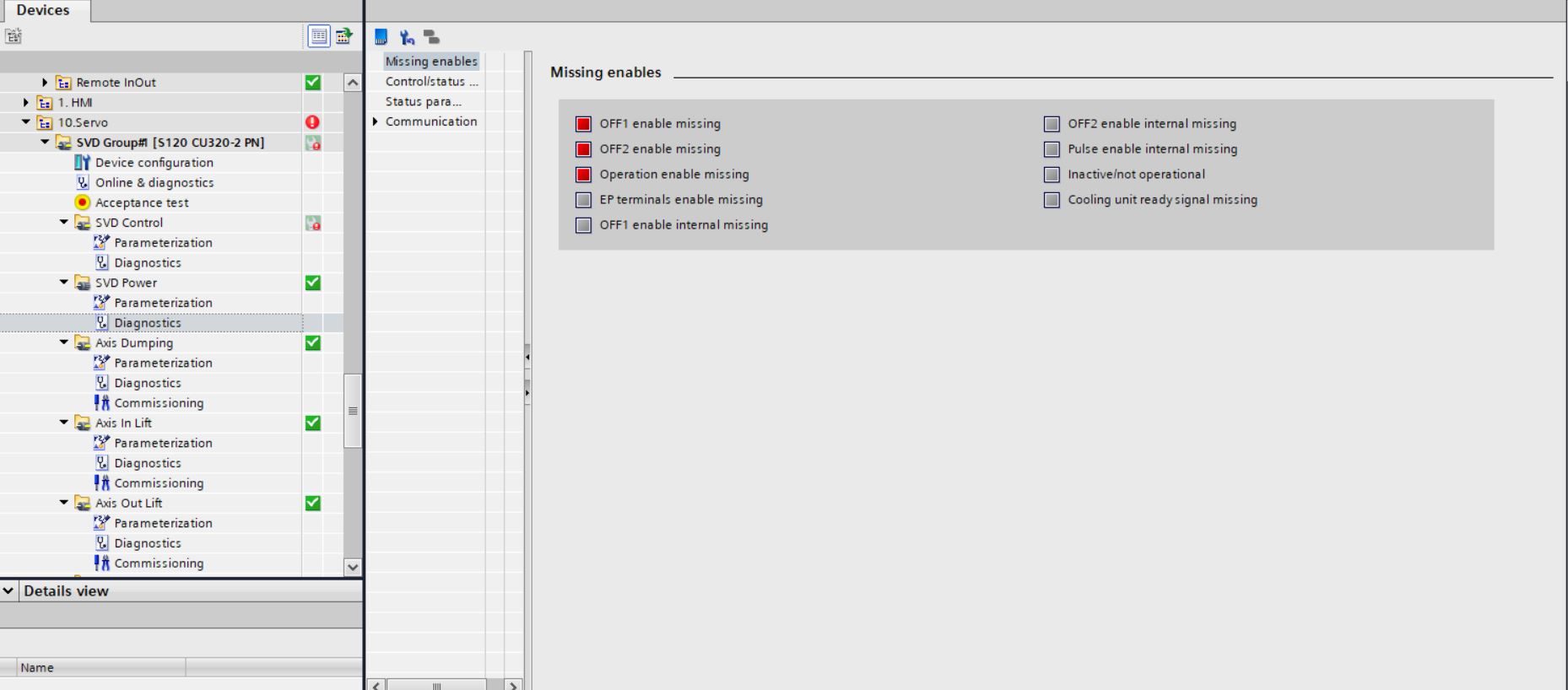Click the blue wrench with arrow toolbar icon
1568x690 pixels.
tap(408, 37)
